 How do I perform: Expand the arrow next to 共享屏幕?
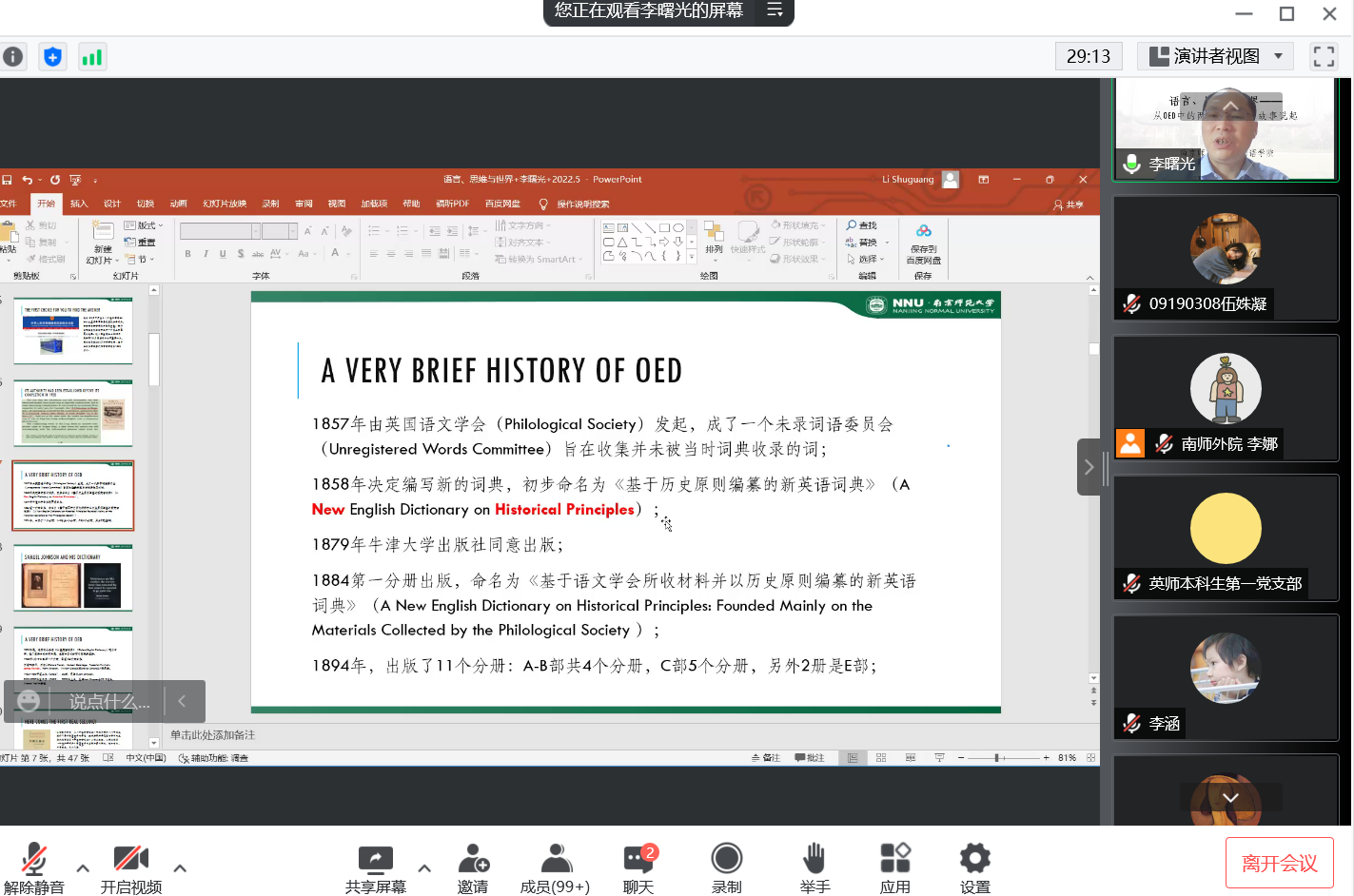point(424,867)
